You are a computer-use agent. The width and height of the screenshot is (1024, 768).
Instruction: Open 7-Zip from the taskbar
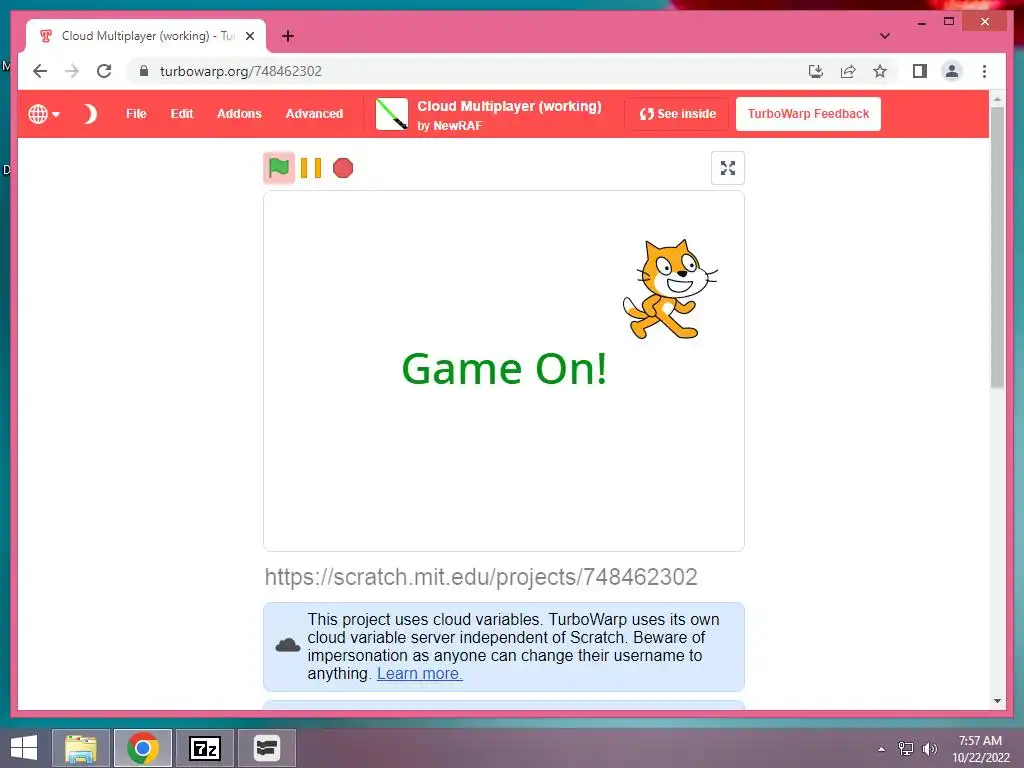click(204, 748)
